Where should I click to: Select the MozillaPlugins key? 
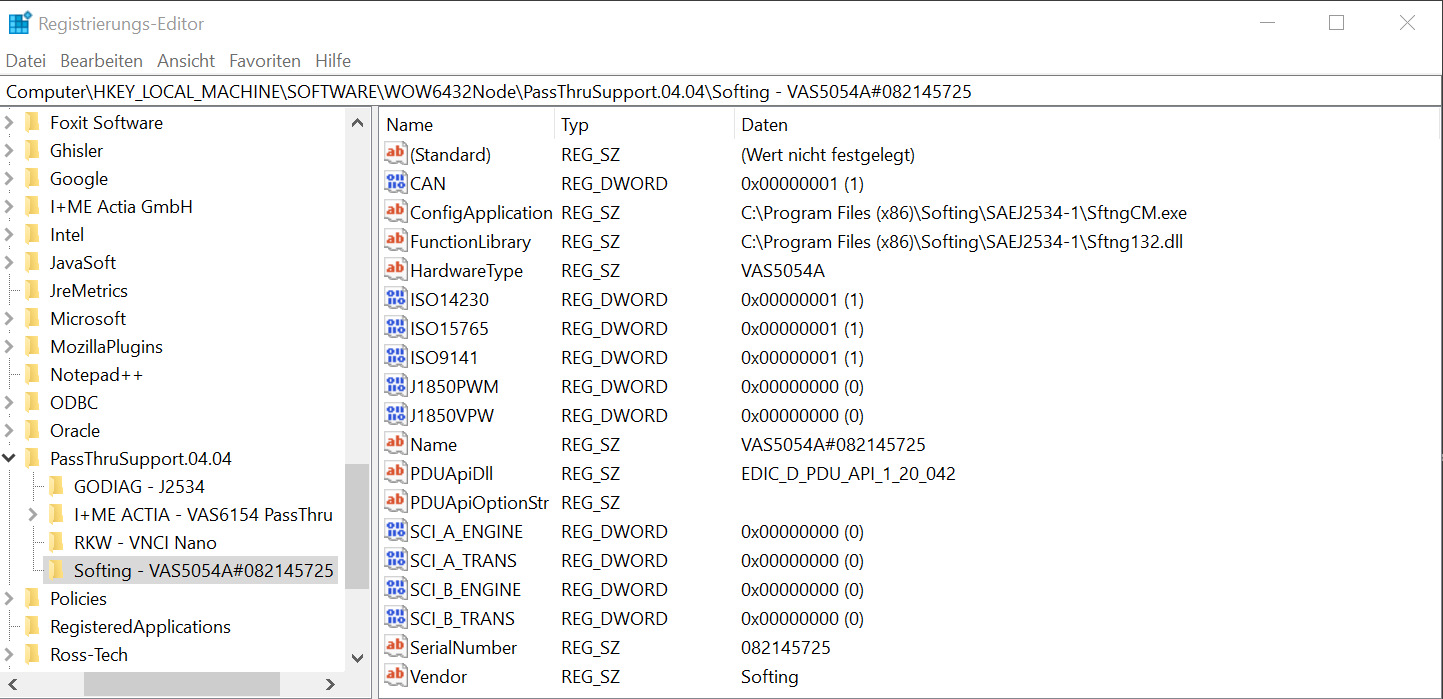(107, 347)
